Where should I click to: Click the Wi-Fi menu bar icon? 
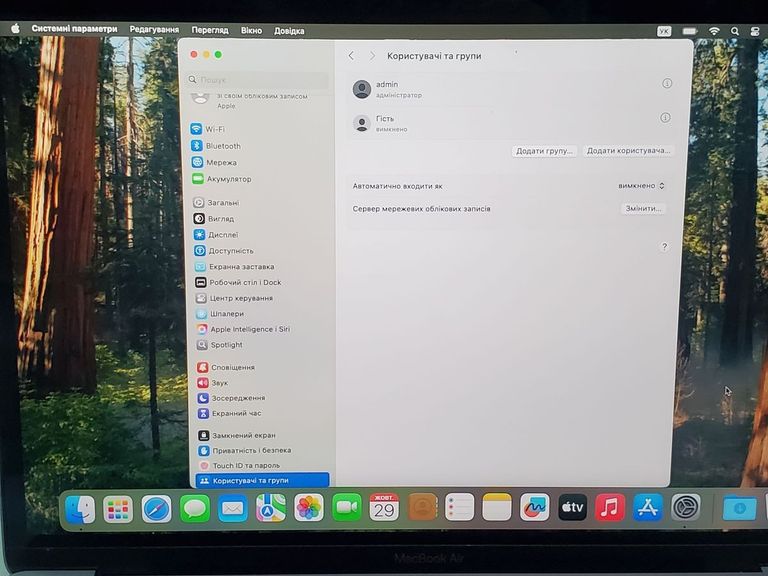coord(714,31)
